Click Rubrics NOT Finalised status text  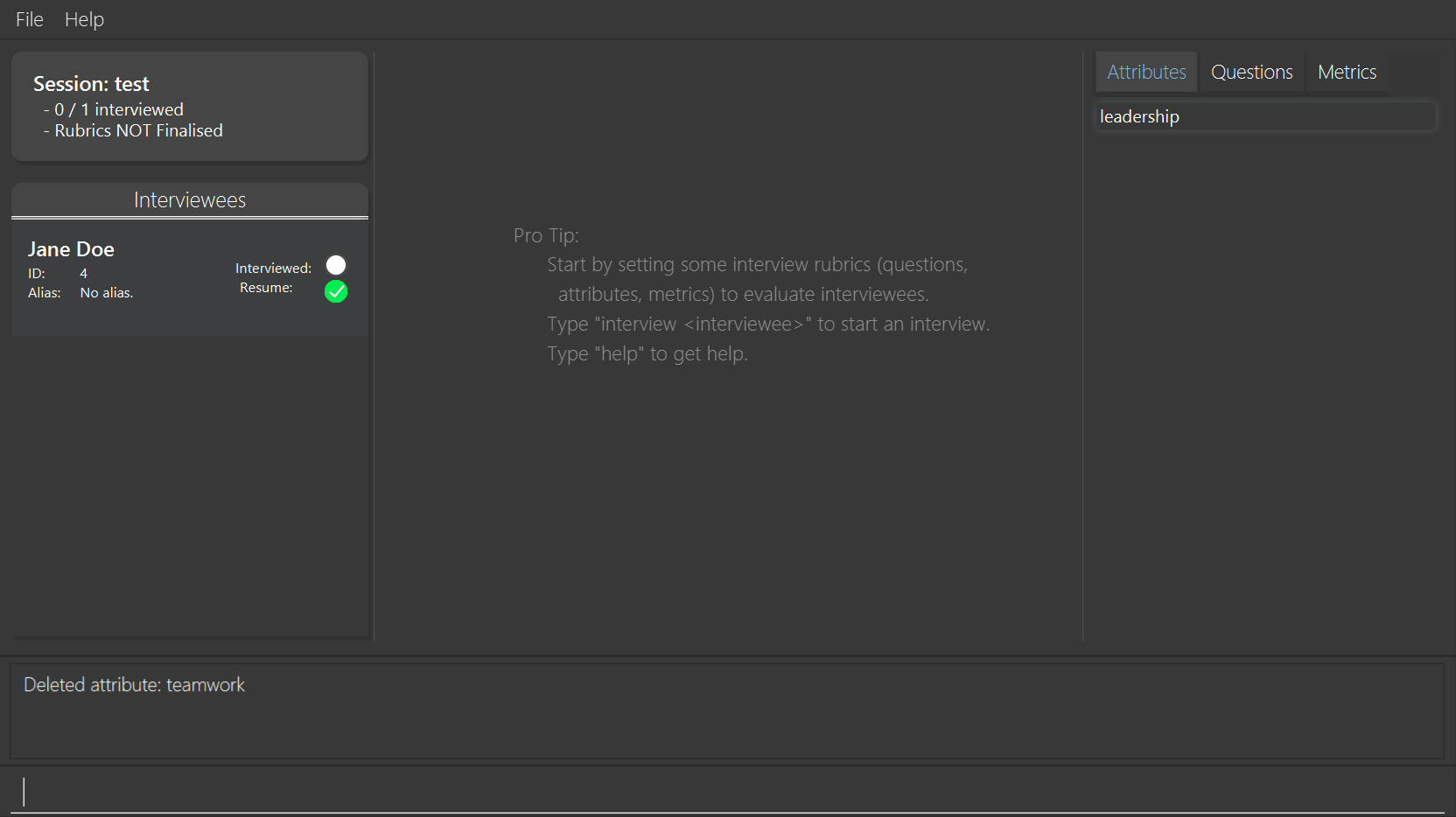(x=138, y=130)
